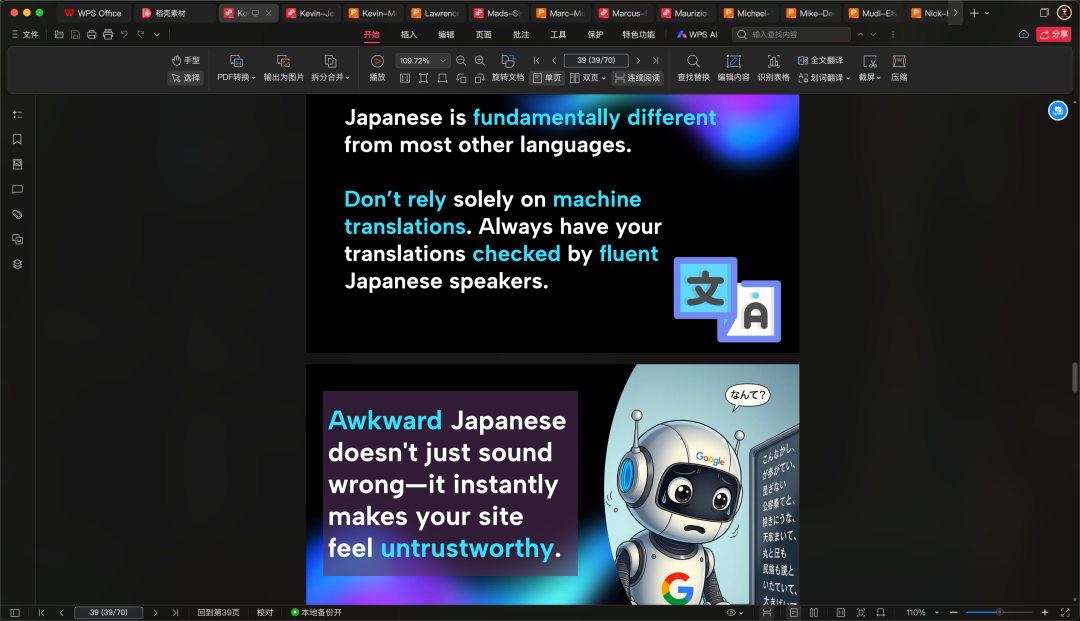This screenshot has width=1080, height=621.
Task: Open the outline list icon in left sidebar
Action: tap(17, 114)
